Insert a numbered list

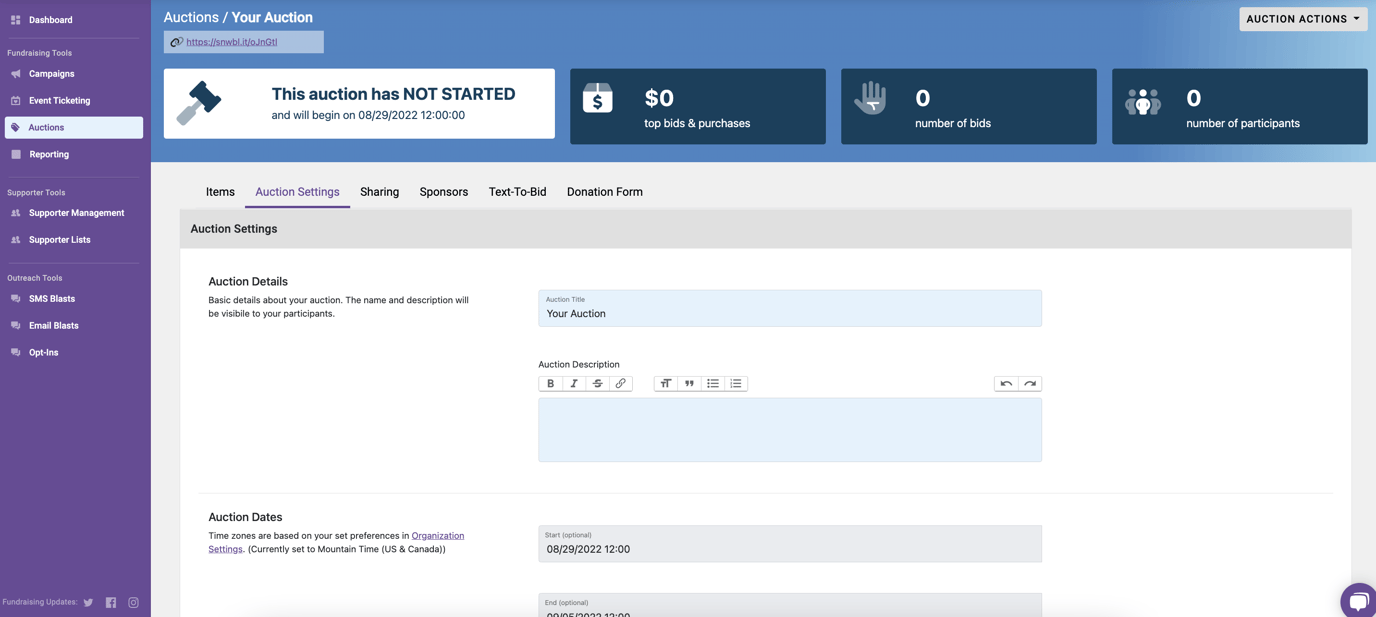[736, 384]
